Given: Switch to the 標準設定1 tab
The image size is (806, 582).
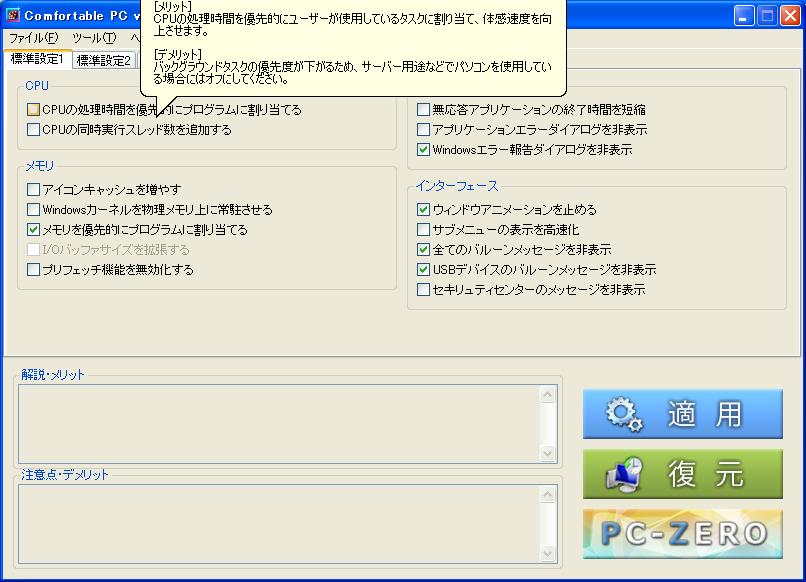Looking at the screenshot, I should [x=37, y=59].
